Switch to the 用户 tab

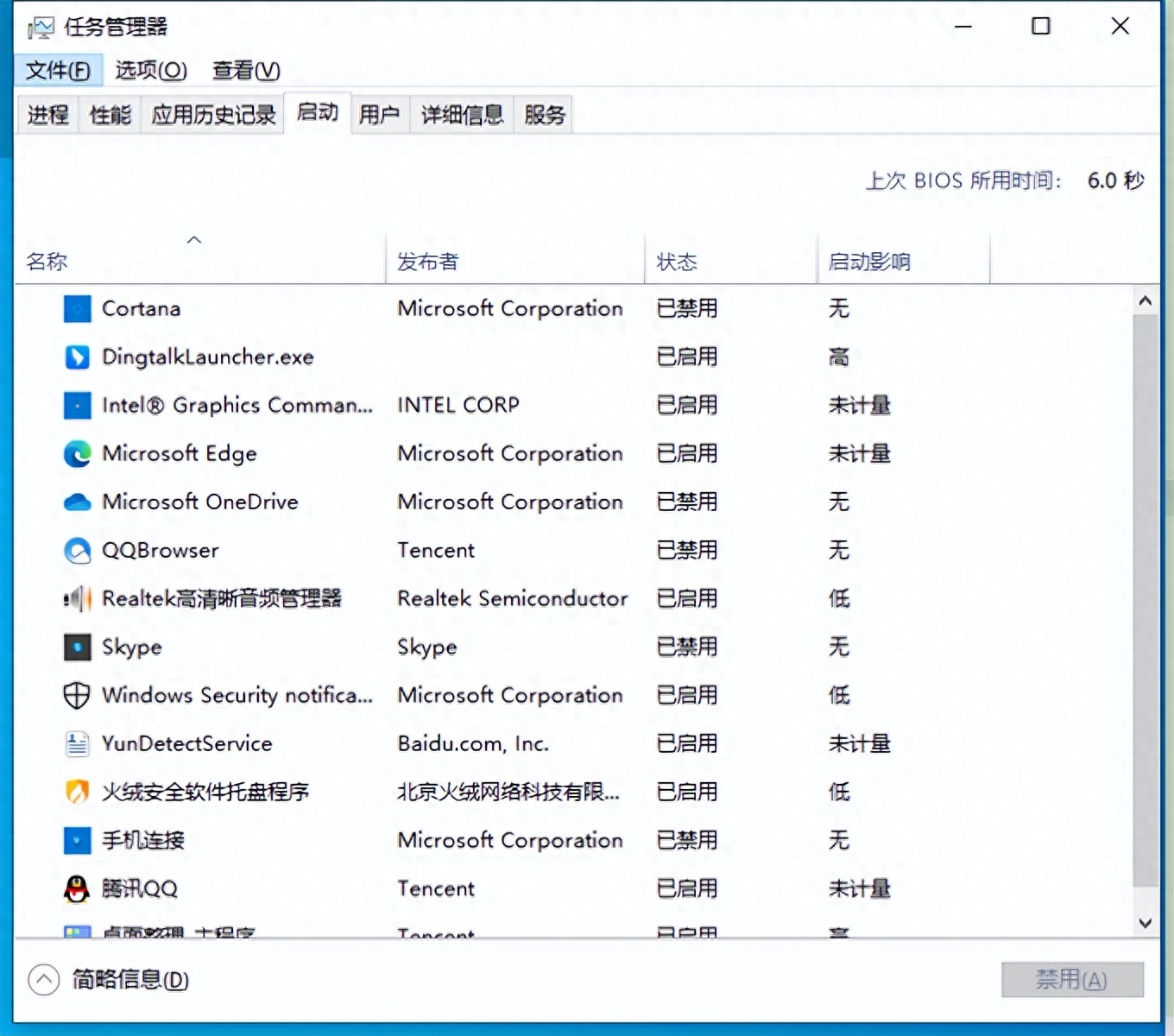(380, 115)
